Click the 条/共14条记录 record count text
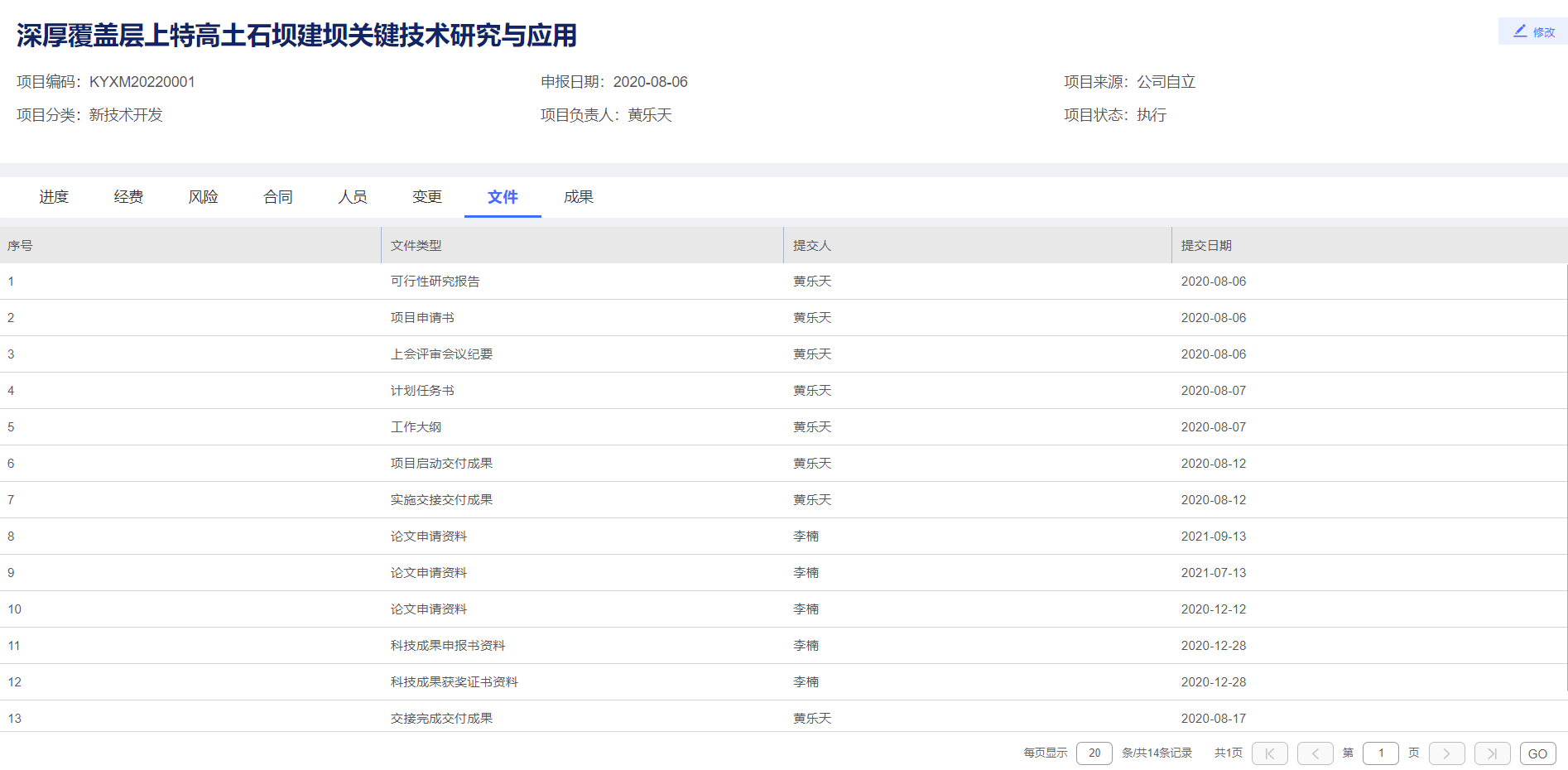1568x770 pixels. point(1157,753)
